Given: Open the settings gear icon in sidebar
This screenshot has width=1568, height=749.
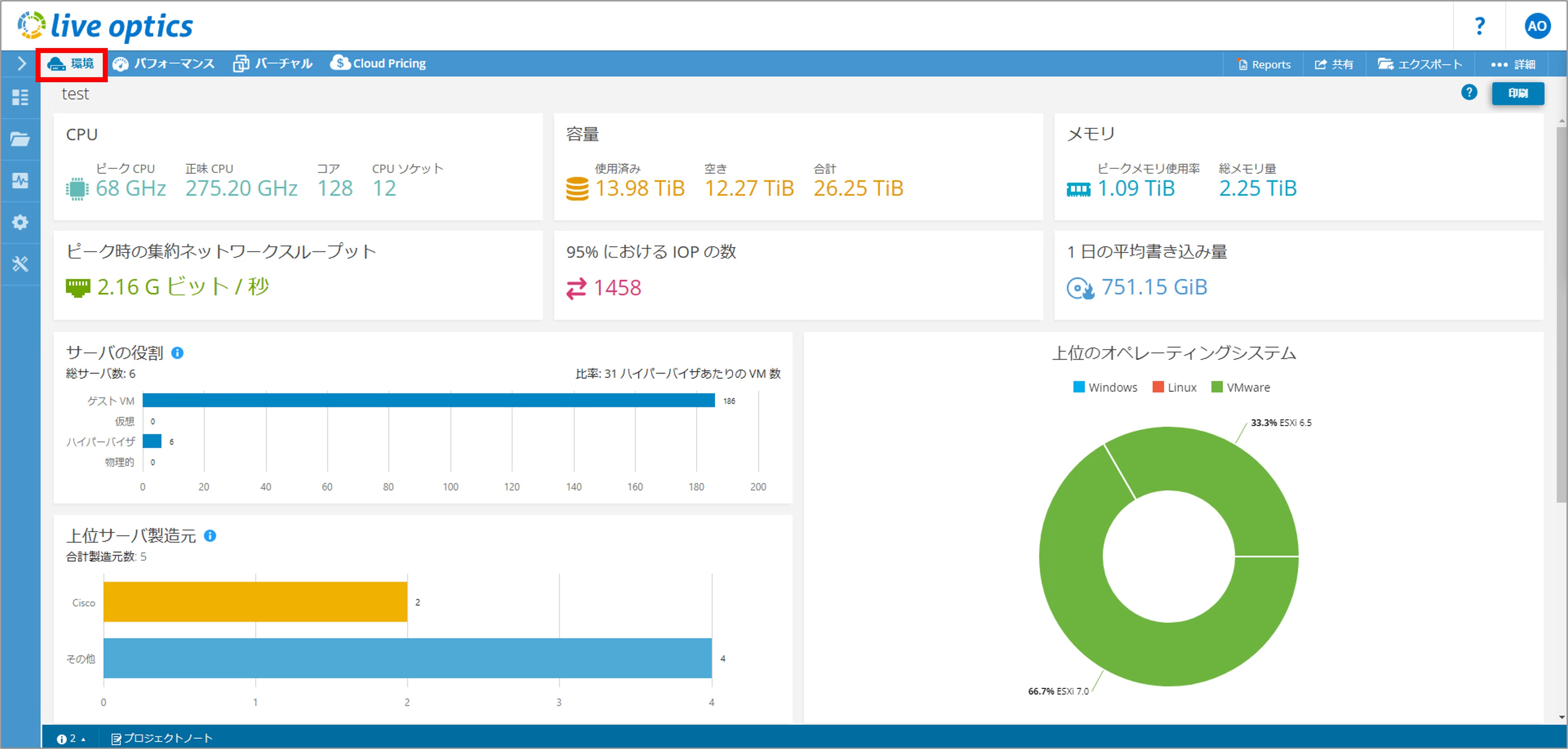Looking at the screenshot, I should pyautogui.click(x=20, y=222).
